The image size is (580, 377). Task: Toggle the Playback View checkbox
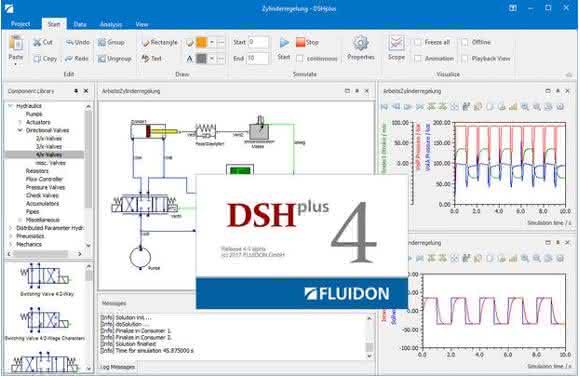click(x=465, y=58)
